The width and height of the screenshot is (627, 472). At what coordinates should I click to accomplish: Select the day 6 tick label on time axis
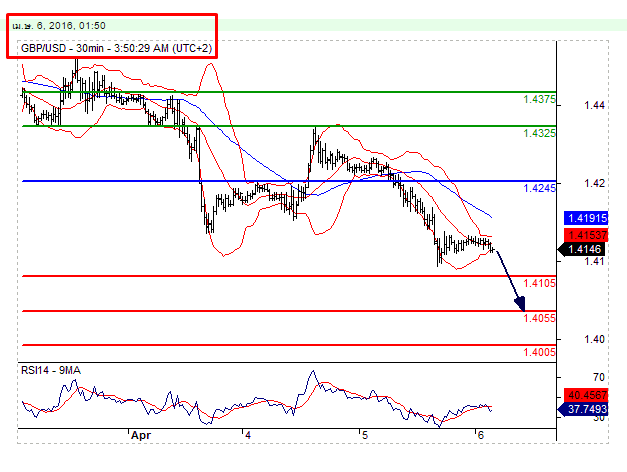(480, 435)
